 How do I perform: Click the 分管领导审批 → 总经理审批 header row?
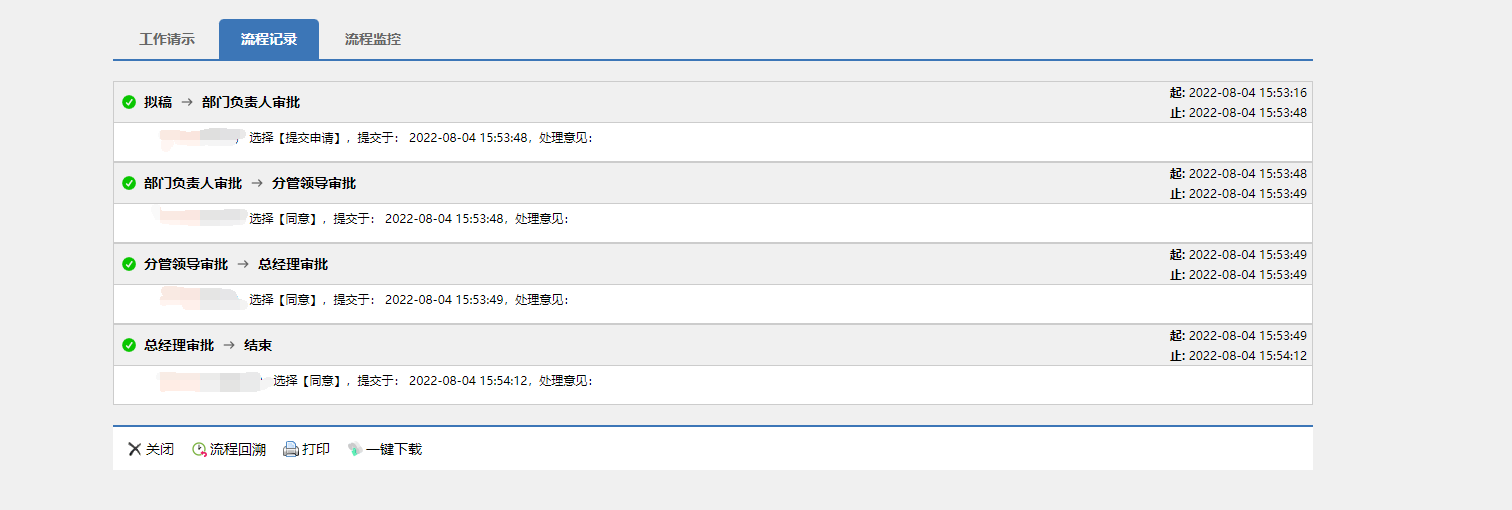[236, 264]
